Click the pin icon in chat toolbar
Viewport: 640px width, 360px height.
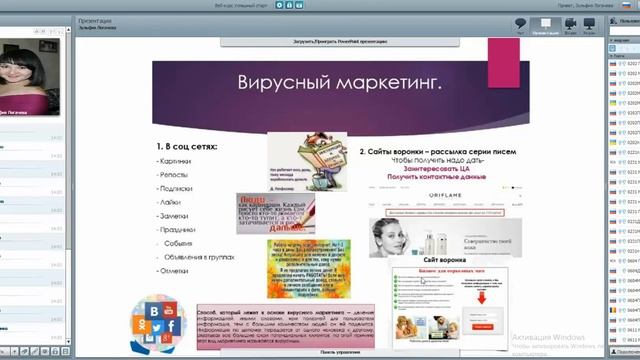tap(24, 351)
